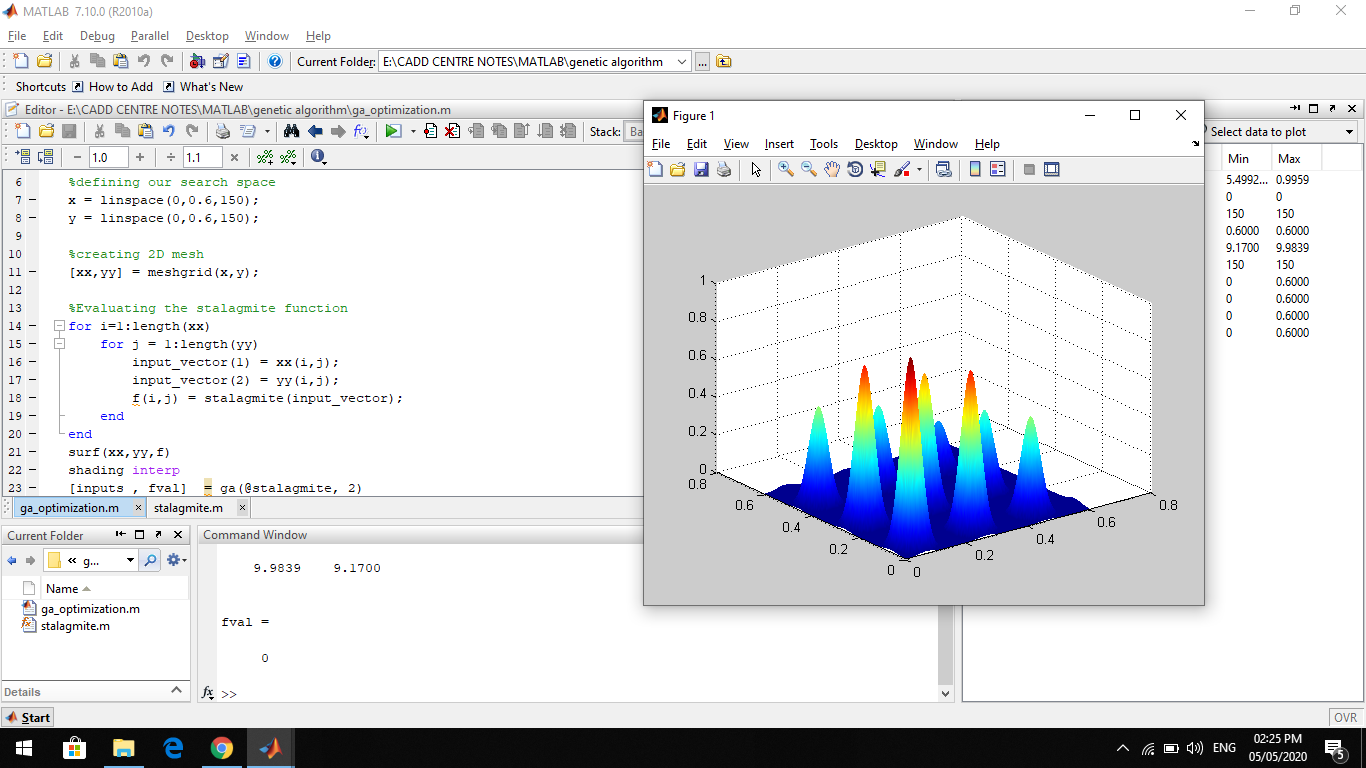Click Hide Plot Tools icon in Figure 1
Image resolution: width=1366 pixels, height=768 pixels.
coord(1029,170)
